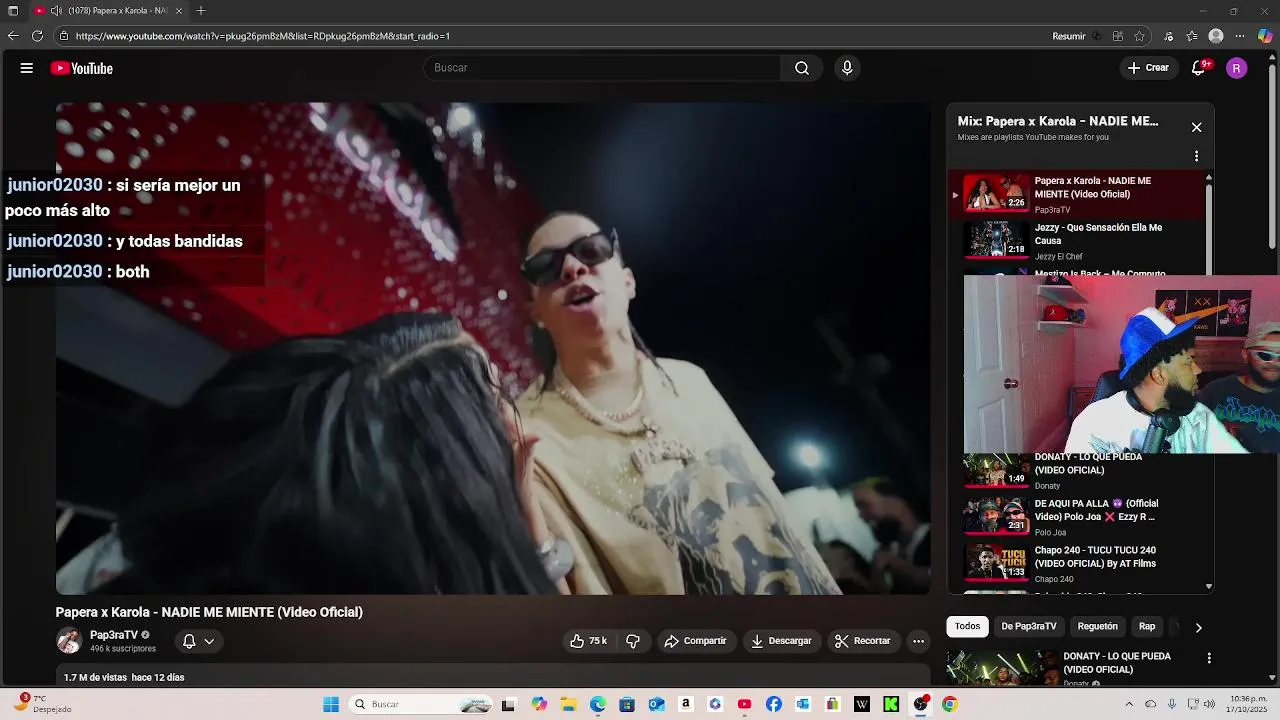
Task: Mute the tab via speaker icon
Action: click(x=56, y=10)
